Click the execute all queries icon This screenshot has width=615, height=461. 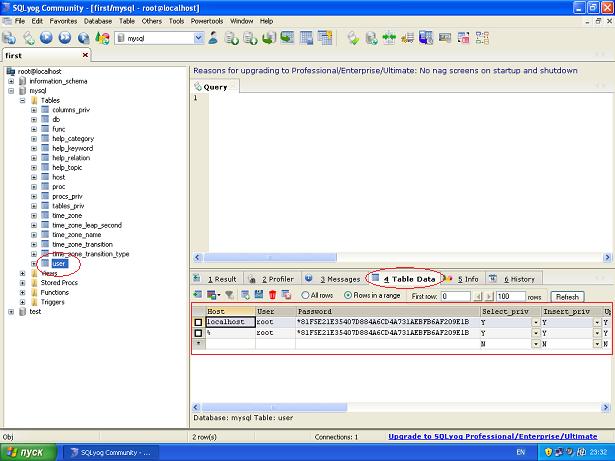coord(65,38)
